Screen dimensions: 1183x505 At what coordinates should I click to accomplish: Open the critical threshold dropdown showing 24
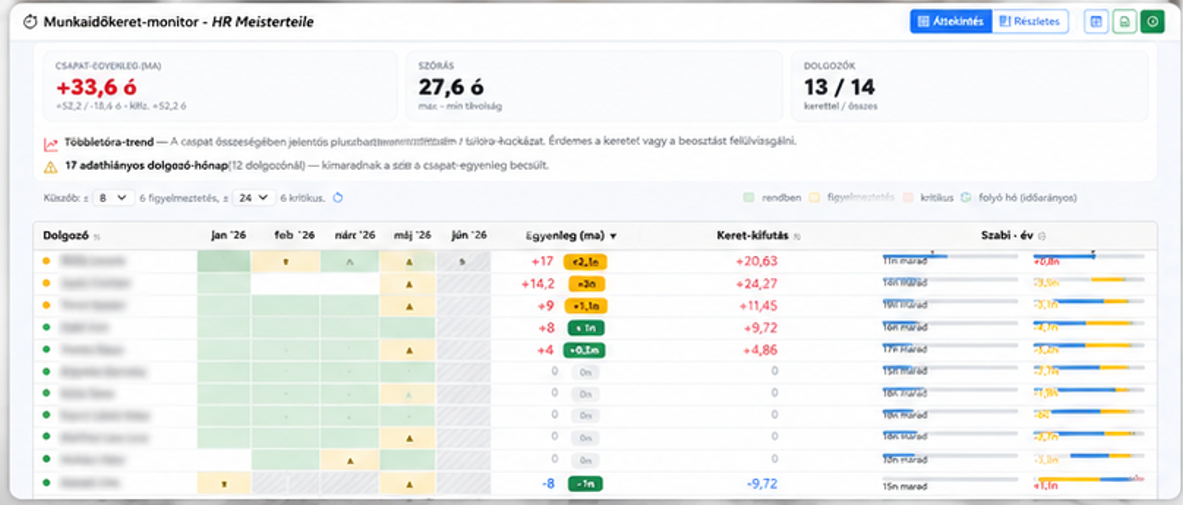point(253,198)
